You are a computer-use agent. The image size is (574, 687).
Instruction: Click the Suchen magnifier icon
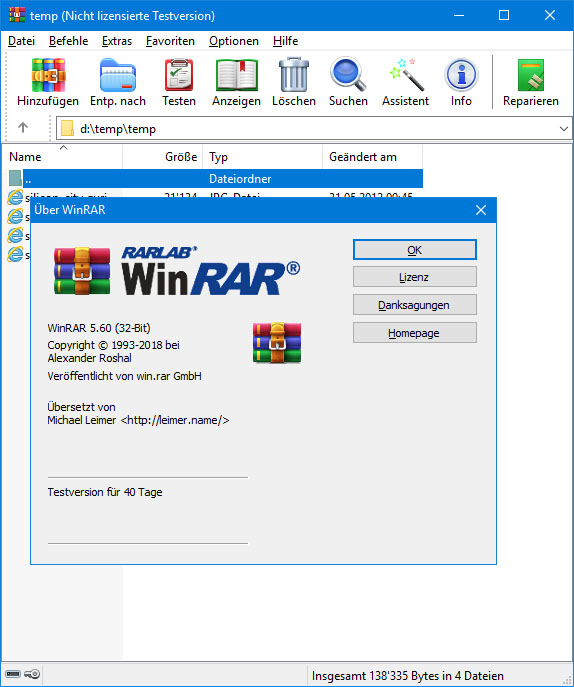[x=348, y=74]
